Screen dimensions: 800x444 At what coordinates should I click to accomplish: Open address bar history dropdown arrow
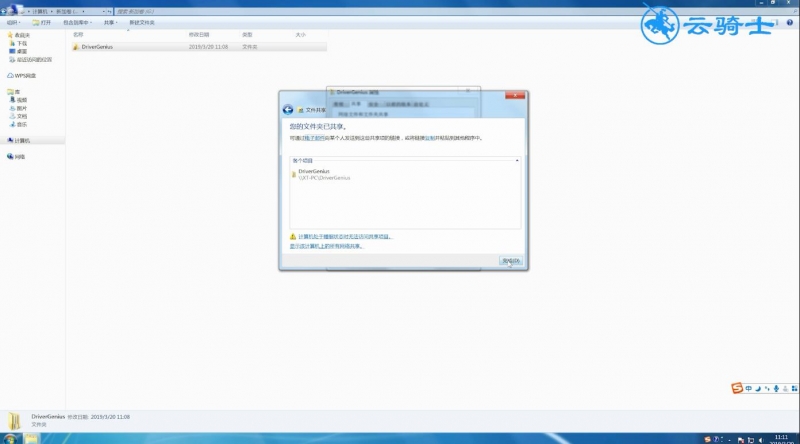104,11
